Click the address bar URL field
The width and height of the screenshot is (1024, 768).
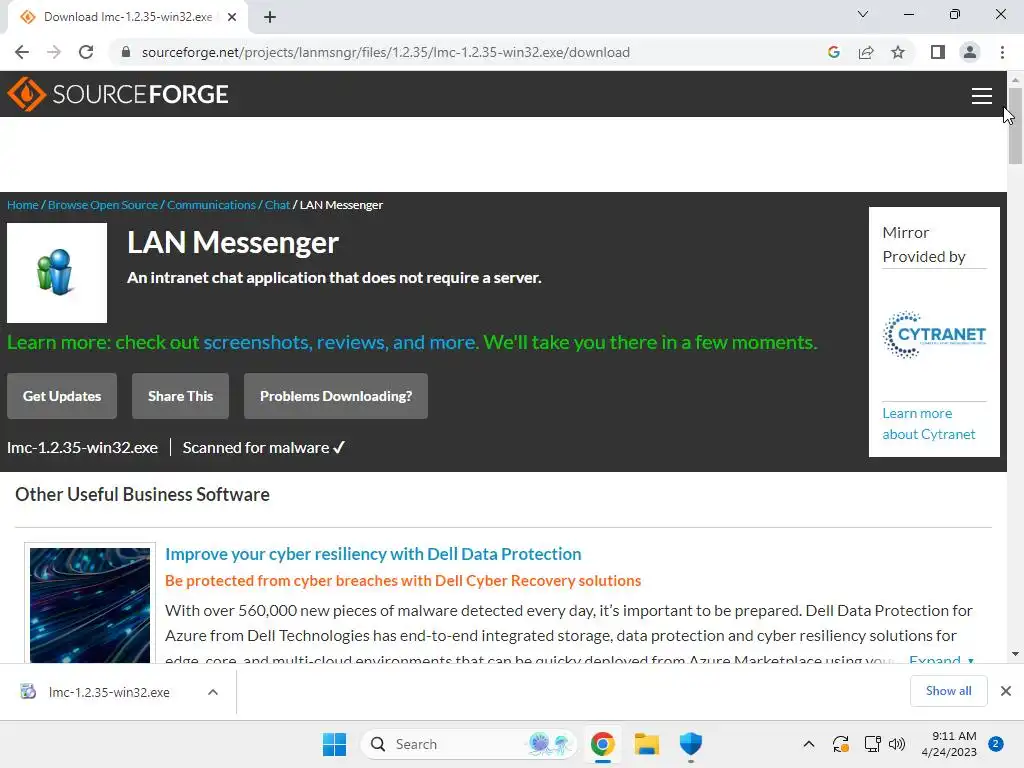(385, 52)
